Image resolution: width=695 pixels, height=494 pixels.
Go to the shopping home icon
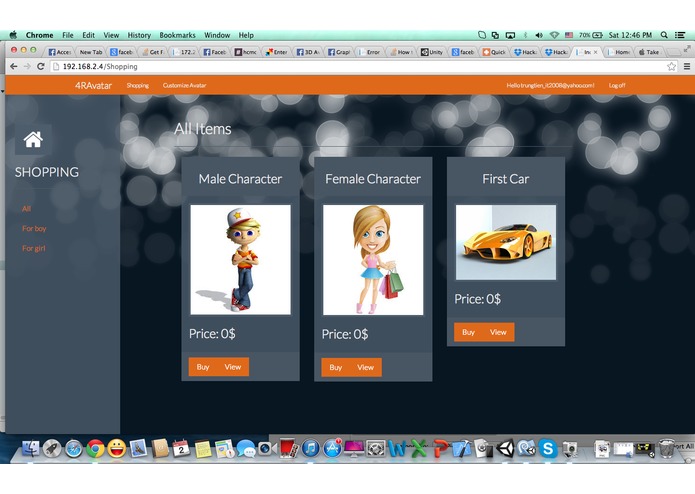33,140
